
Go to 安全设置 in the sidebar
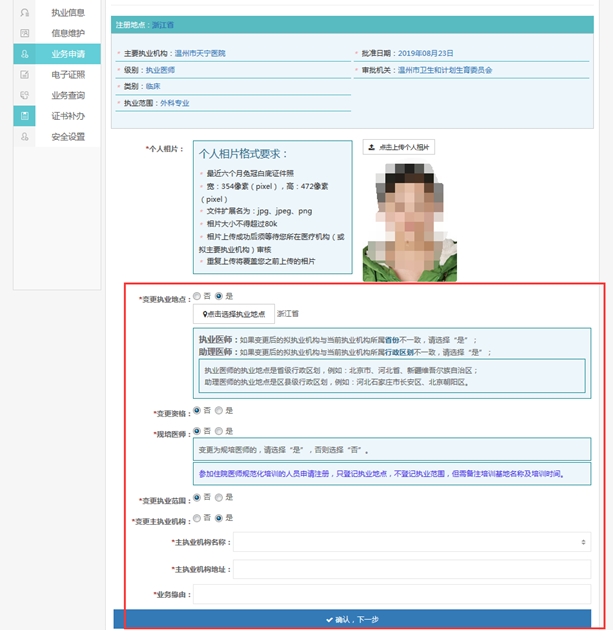(x=68, y=137)
